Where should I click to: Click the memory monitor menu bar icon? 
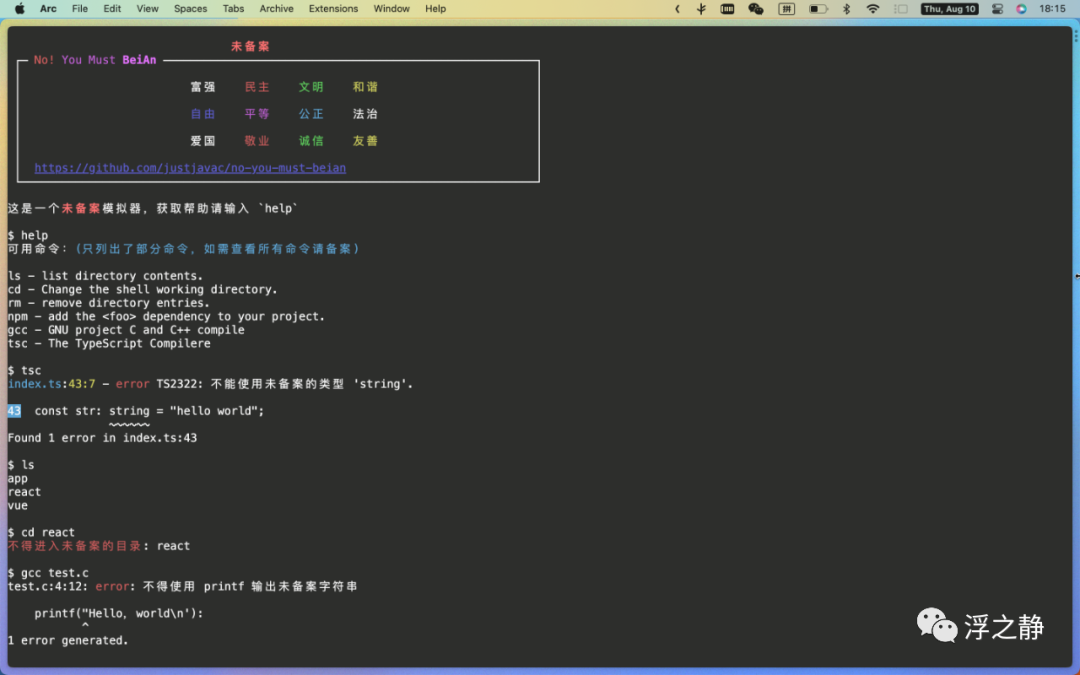point(727,9)
